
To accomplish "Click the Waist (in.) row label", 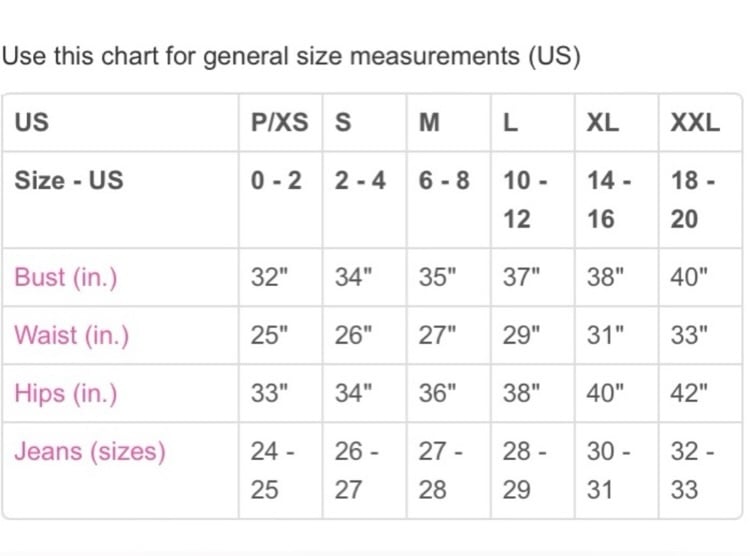I will tap(72, 335).
